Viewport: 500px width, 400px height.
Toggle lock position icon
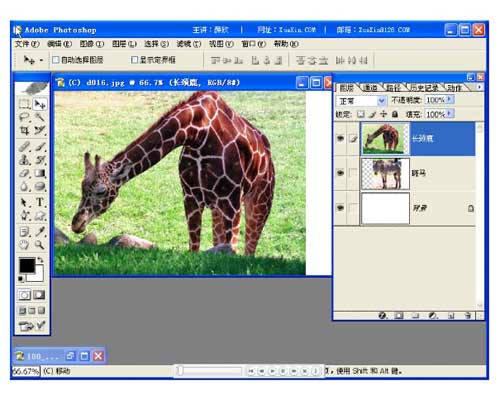pos(384,114)
